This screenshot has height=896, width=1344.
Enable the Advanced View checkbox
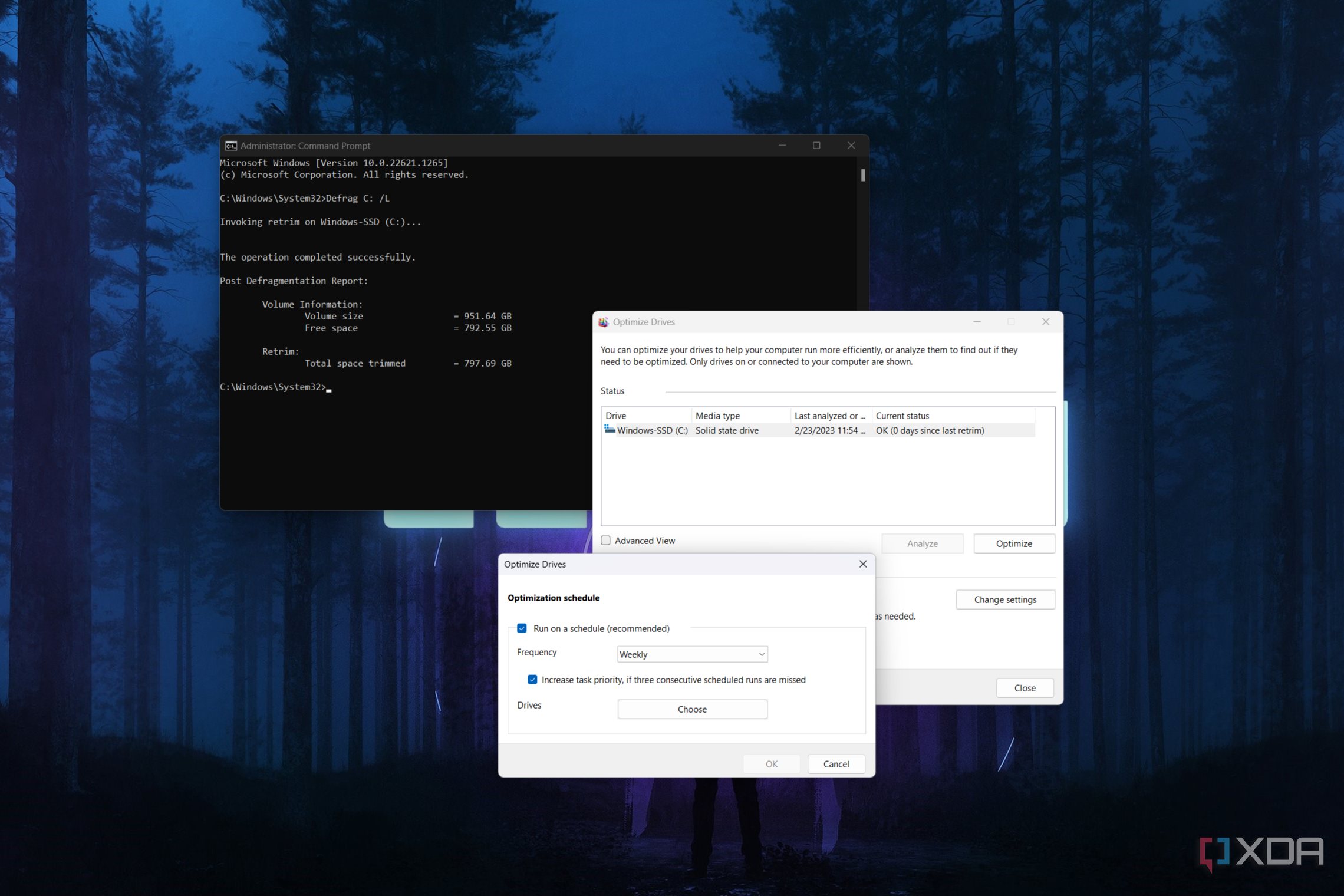tap(605, 541)
